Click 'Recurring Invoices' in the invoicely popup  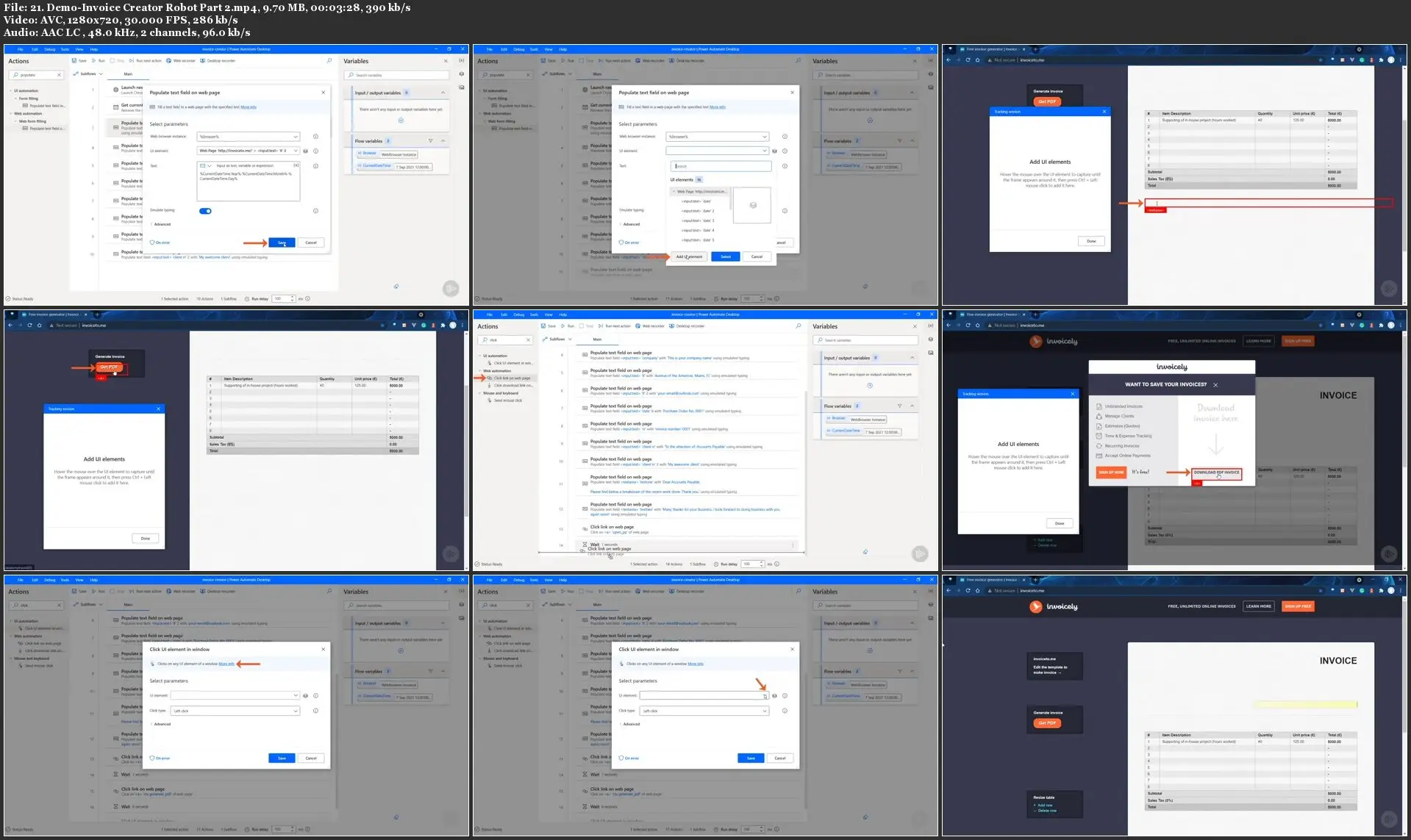click(x=1122, y=446)
